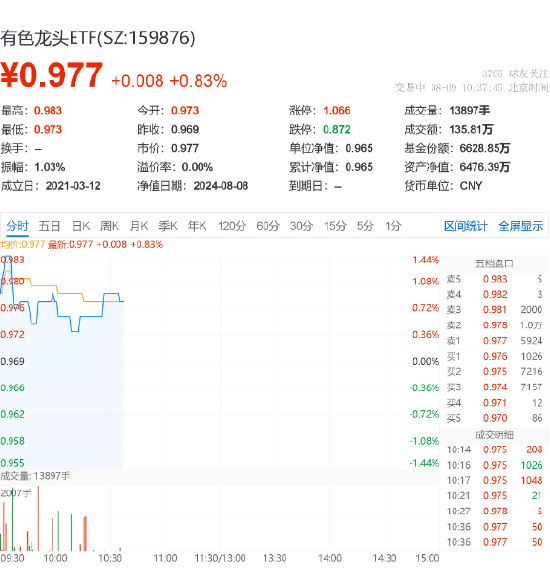Click the 10:14 trade detail row
Image resolution: width=550 pixels, height=585 pixels.
click(x=494, y=450)
